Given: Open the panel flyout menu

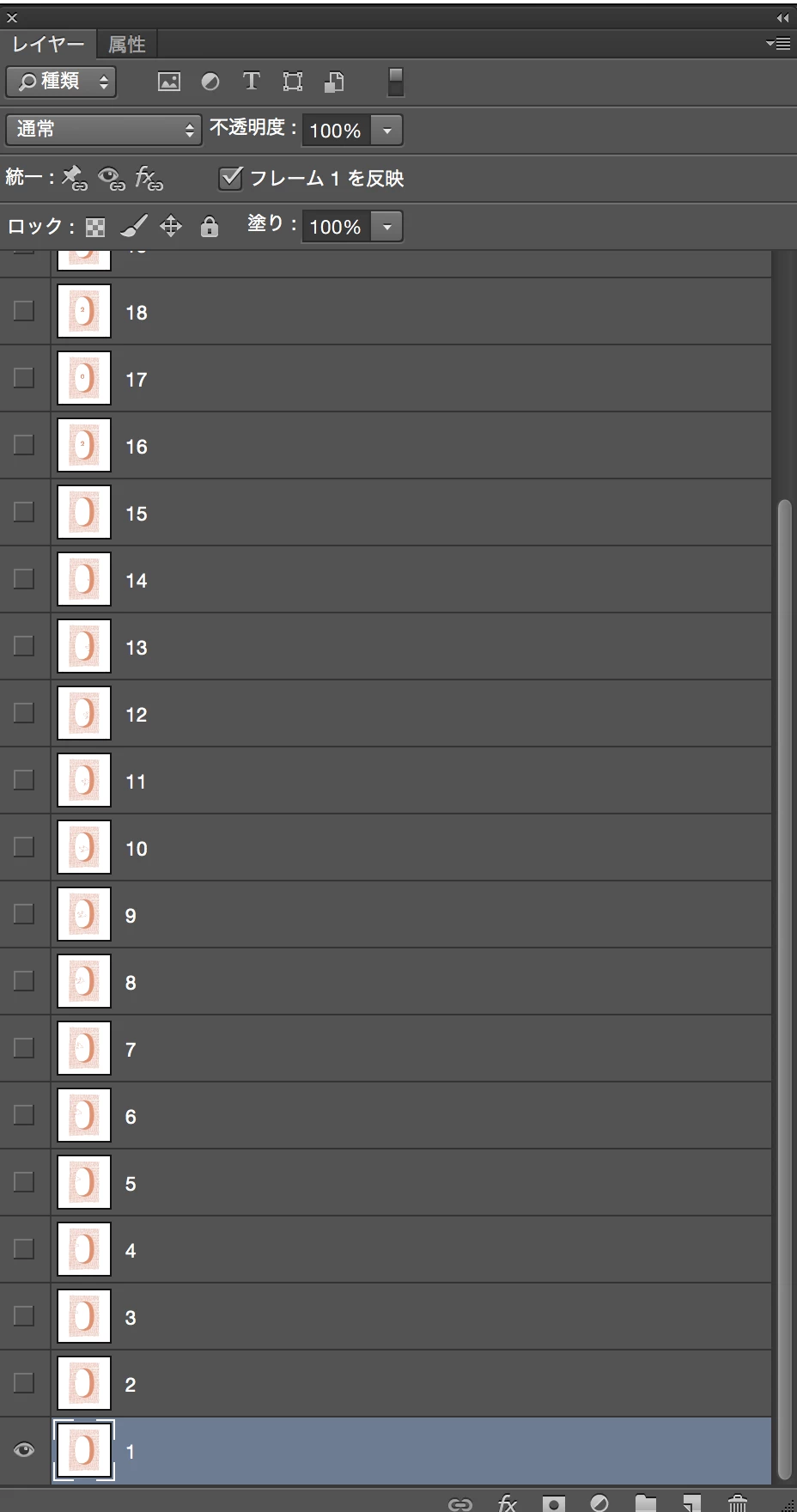Looking at the screenshot, I should tap(778, 43).
